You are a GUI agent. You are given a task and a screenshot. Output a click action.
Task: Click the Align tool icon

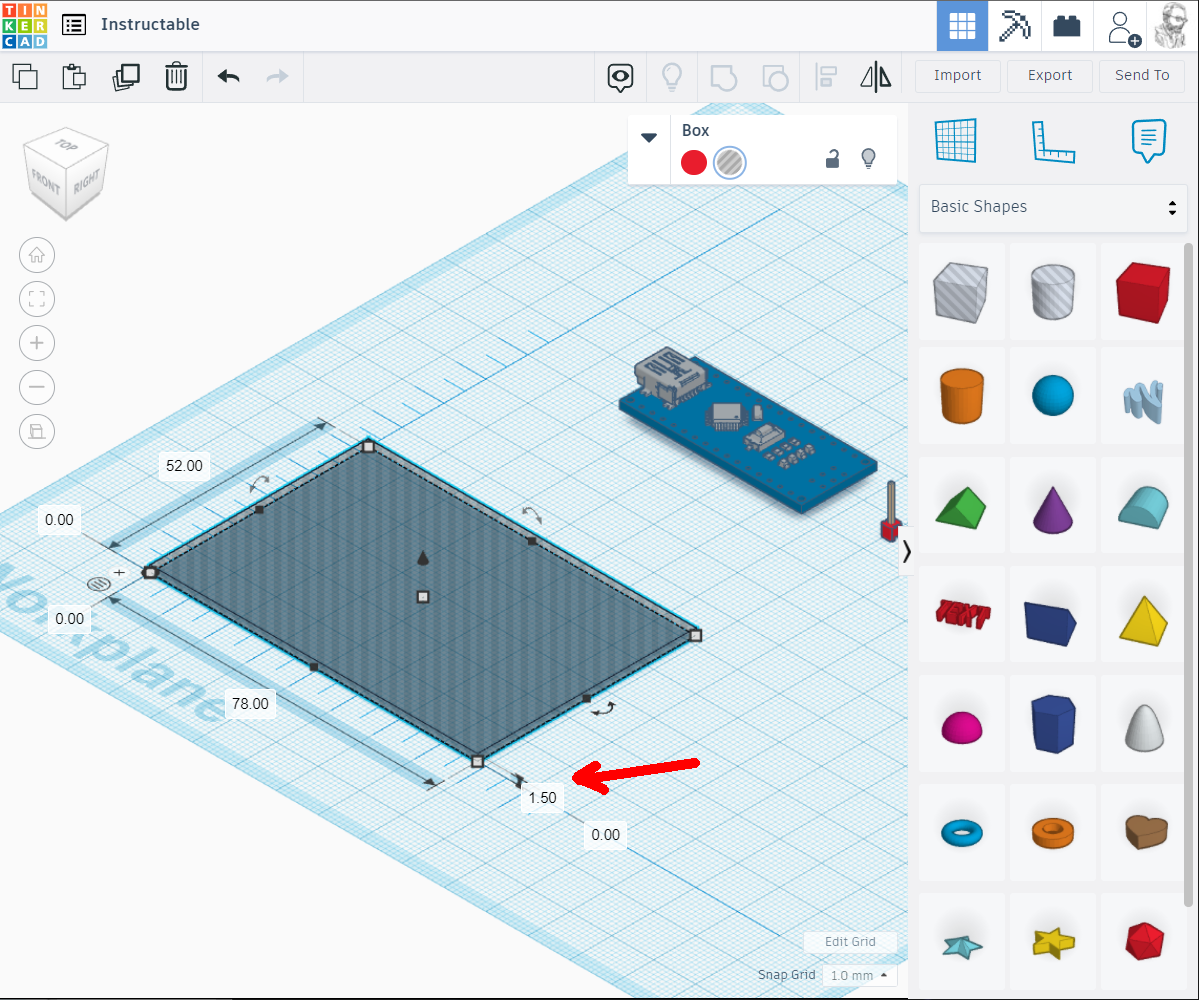[x=826, y=77]
